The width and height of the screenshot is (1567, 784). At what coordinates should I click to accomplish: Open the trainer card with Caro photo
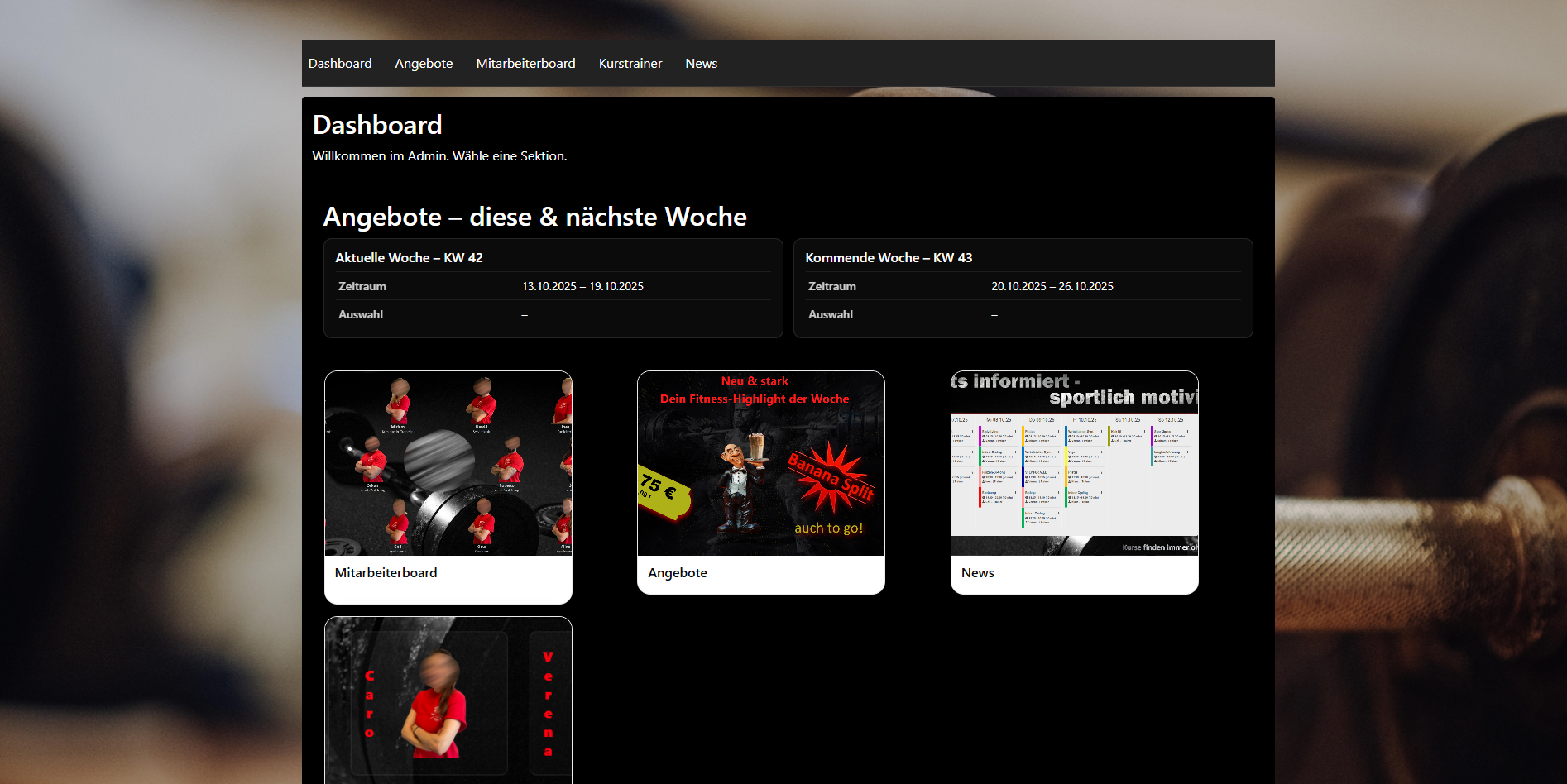[448, 700]
